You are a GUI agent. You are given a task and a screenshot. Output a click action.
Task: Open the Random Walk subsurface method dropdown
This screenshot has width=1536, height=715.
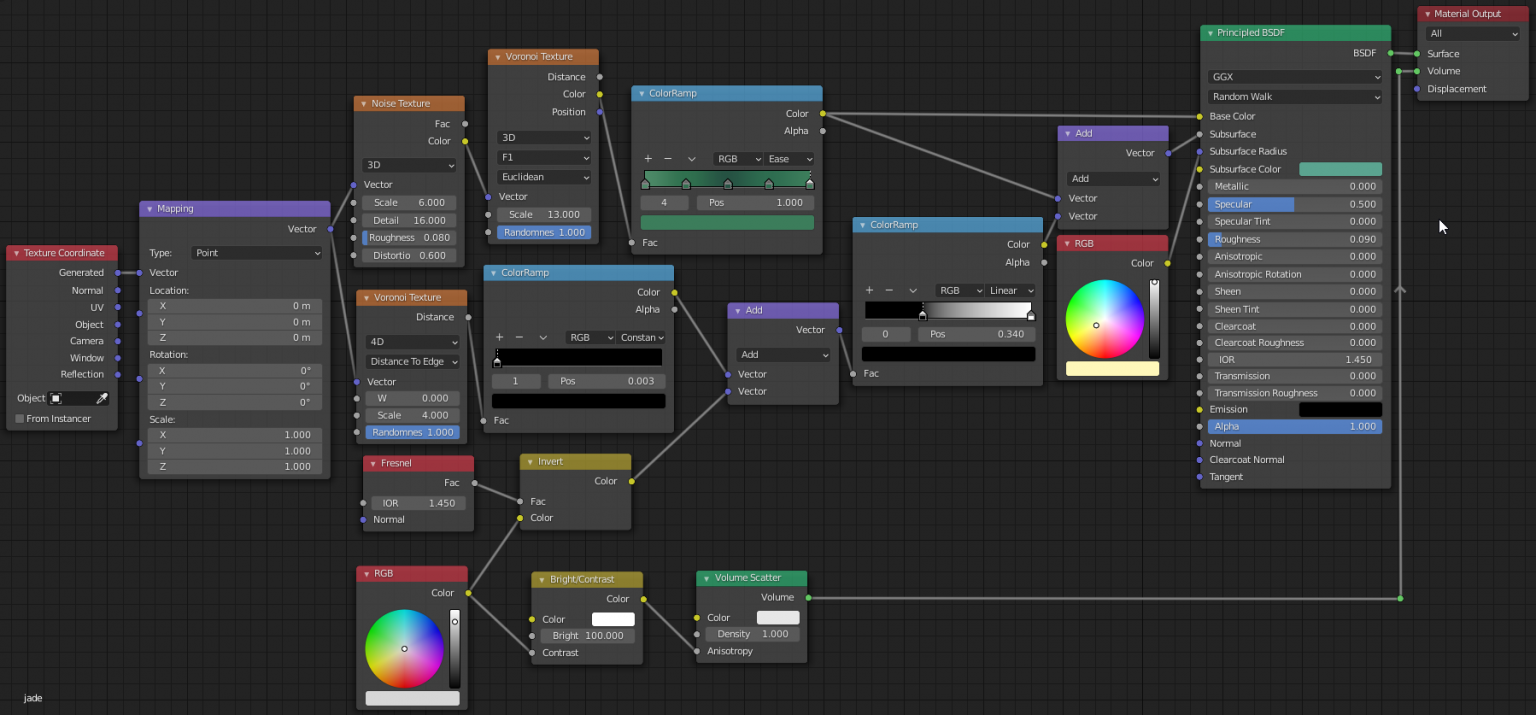(1294, 96)
